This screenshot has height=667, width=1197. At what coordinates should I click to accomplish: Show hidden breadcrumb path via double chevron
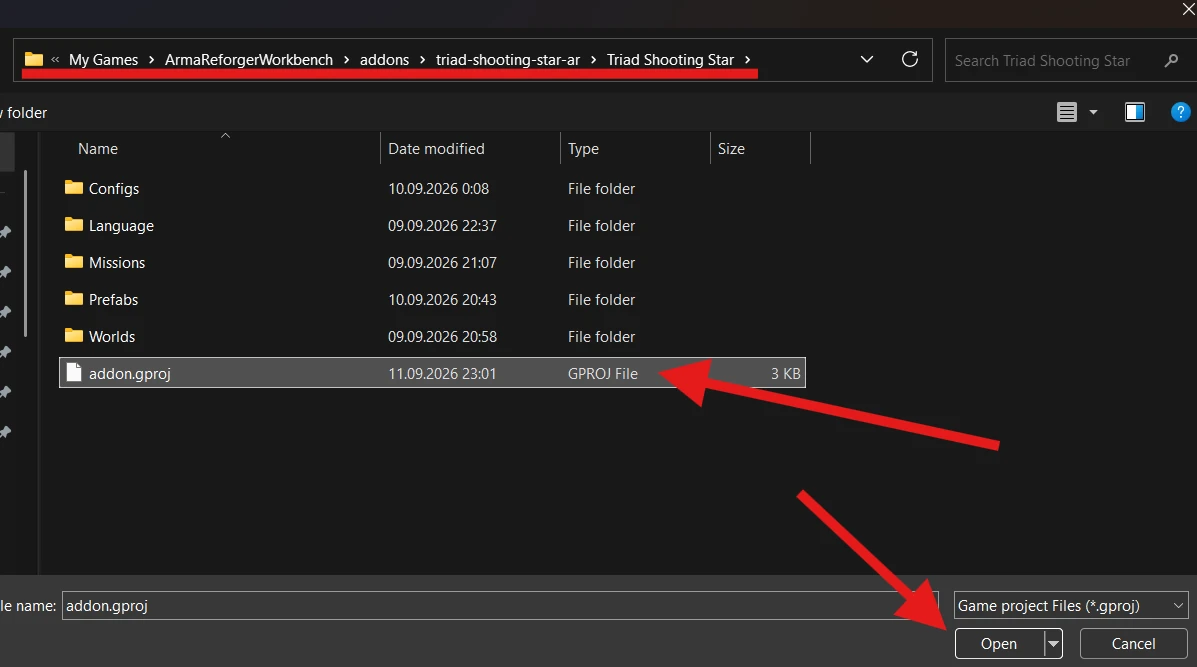pos(55,60)
